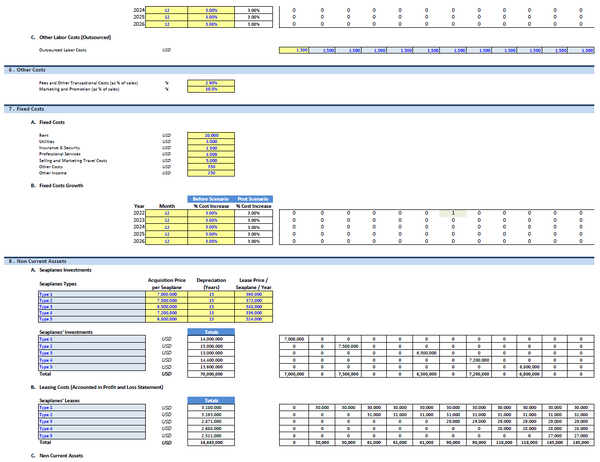Image resolution: width=600 pixels, height=462 pixels.
Task: Select Type 5 name cell under Seaplanes' Investments
Action: pyautogui.click(x=92, y=367)
